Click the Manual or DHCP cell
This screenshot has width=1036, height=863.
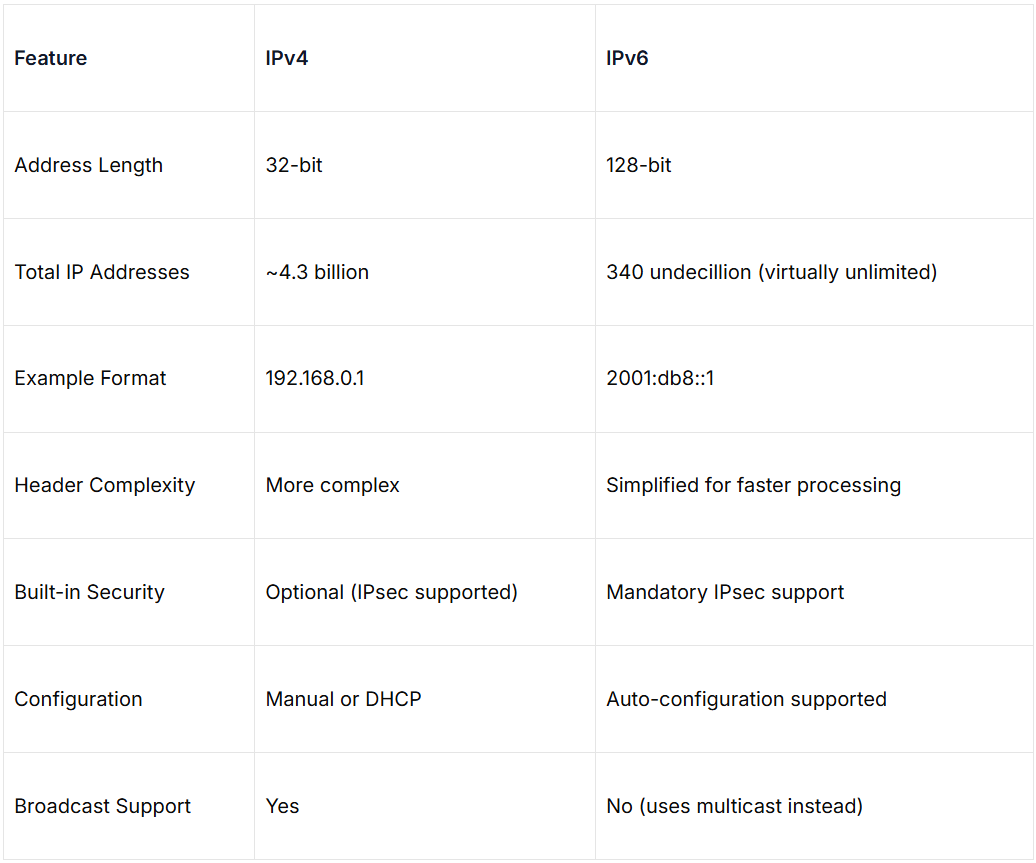coord(344,699)
